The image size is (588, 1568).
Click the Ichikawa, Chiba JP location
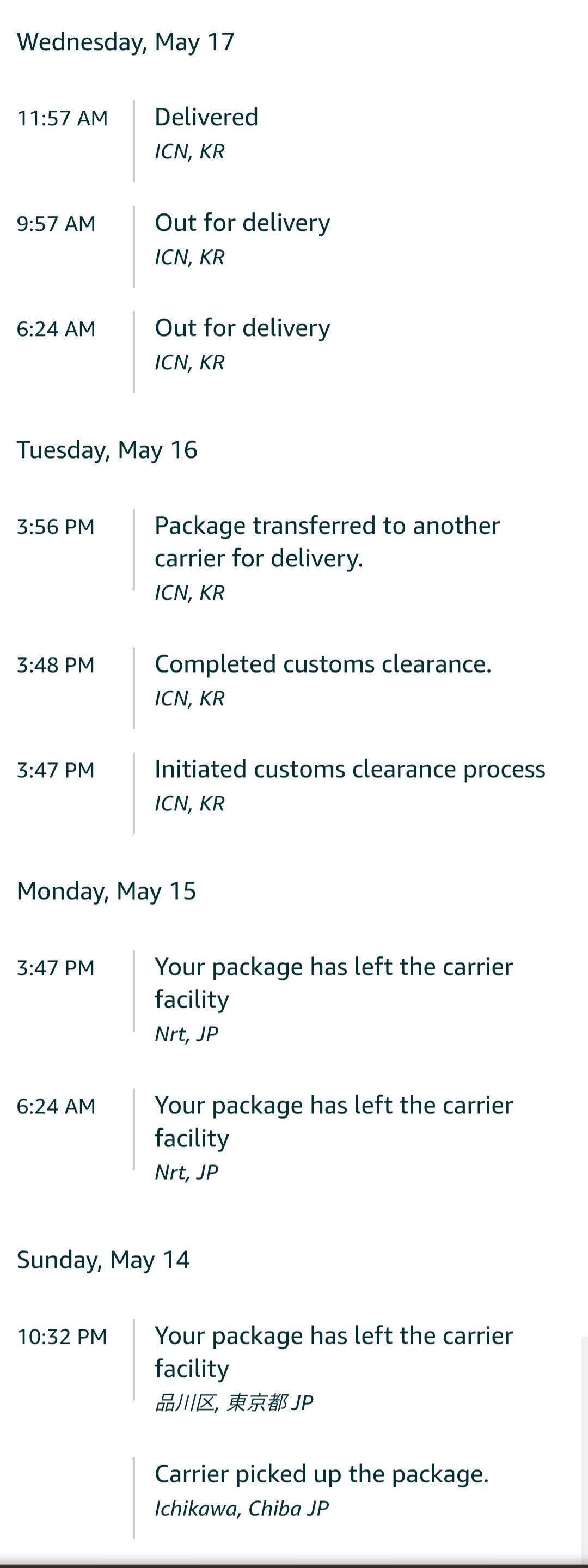(x=242, y=1508)
